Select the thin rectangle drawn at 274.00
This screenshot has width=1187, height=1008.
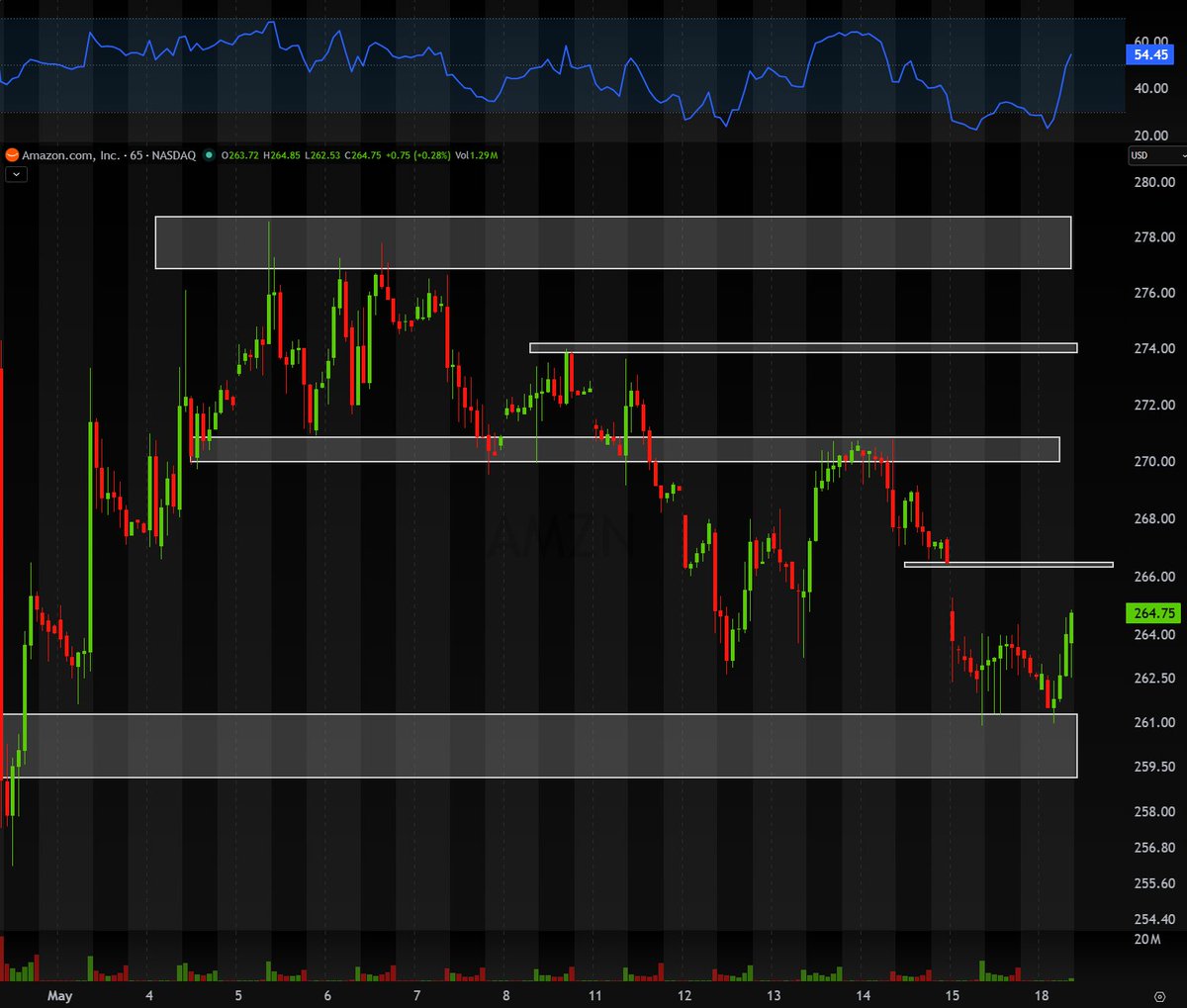(803, 348)
